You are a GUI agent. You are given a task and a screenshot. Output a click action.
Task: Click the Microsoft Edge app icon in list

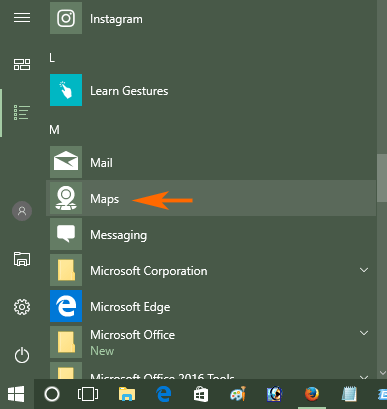pyautogui.click(x=66, y=306)
